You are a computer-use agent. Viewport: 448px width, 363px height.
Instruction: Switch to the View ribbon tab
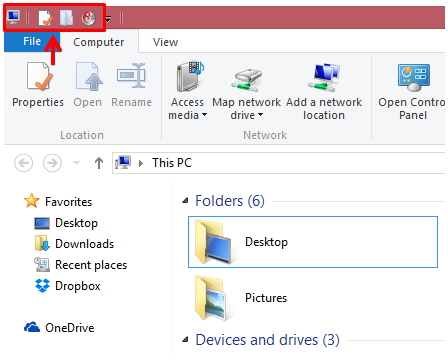pyautogui.click(x=165, y=42)
